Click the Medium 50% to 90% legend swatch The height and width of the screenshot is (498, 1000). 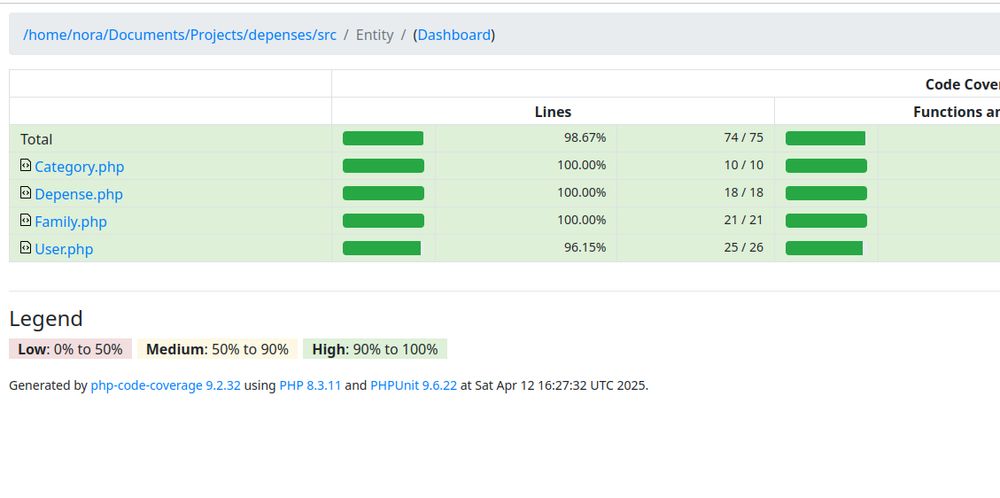click(x=217, y=349)
